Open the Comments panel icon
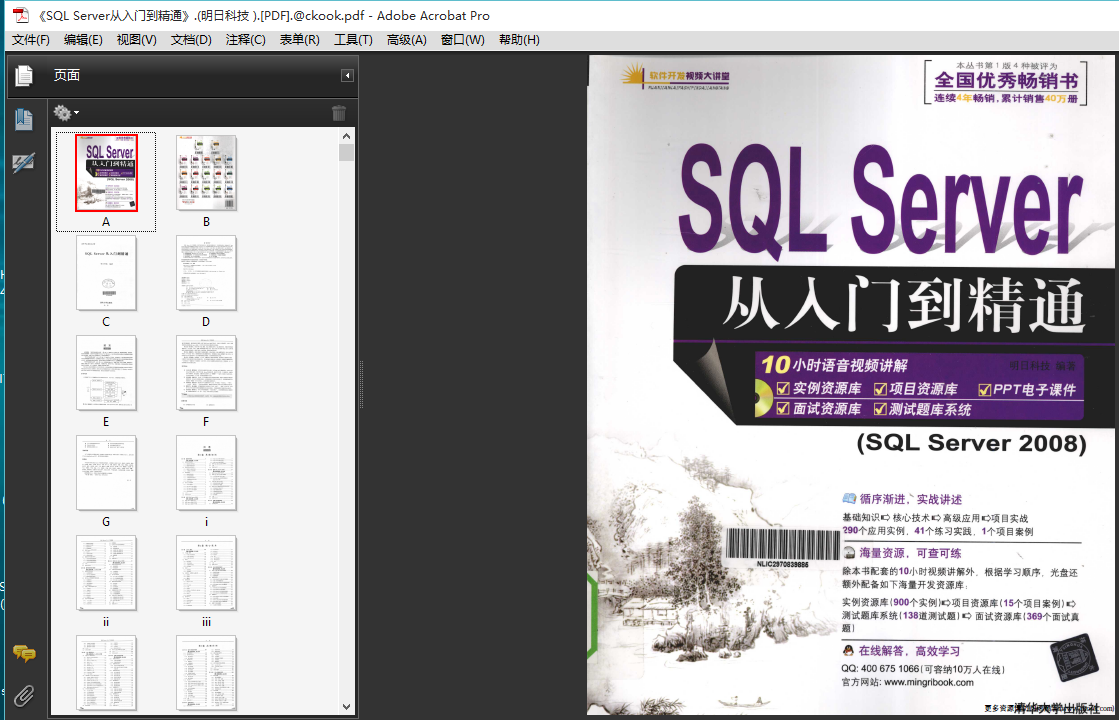Viewport: 1119px width, 720px height. click(x=24, y=653)
